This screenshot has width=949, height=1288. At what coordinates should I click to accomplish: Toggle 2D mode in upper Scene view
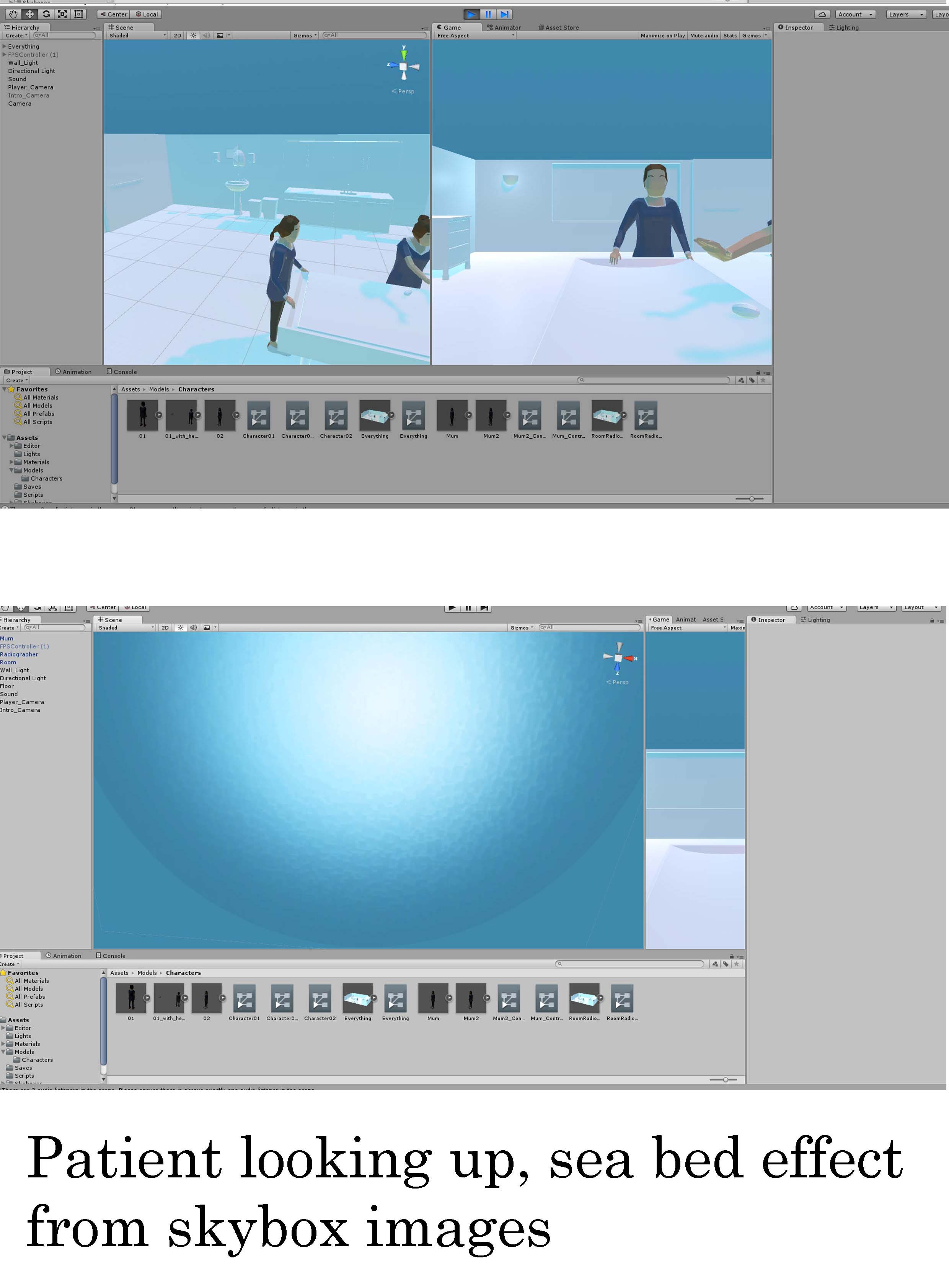coord(178,36)
